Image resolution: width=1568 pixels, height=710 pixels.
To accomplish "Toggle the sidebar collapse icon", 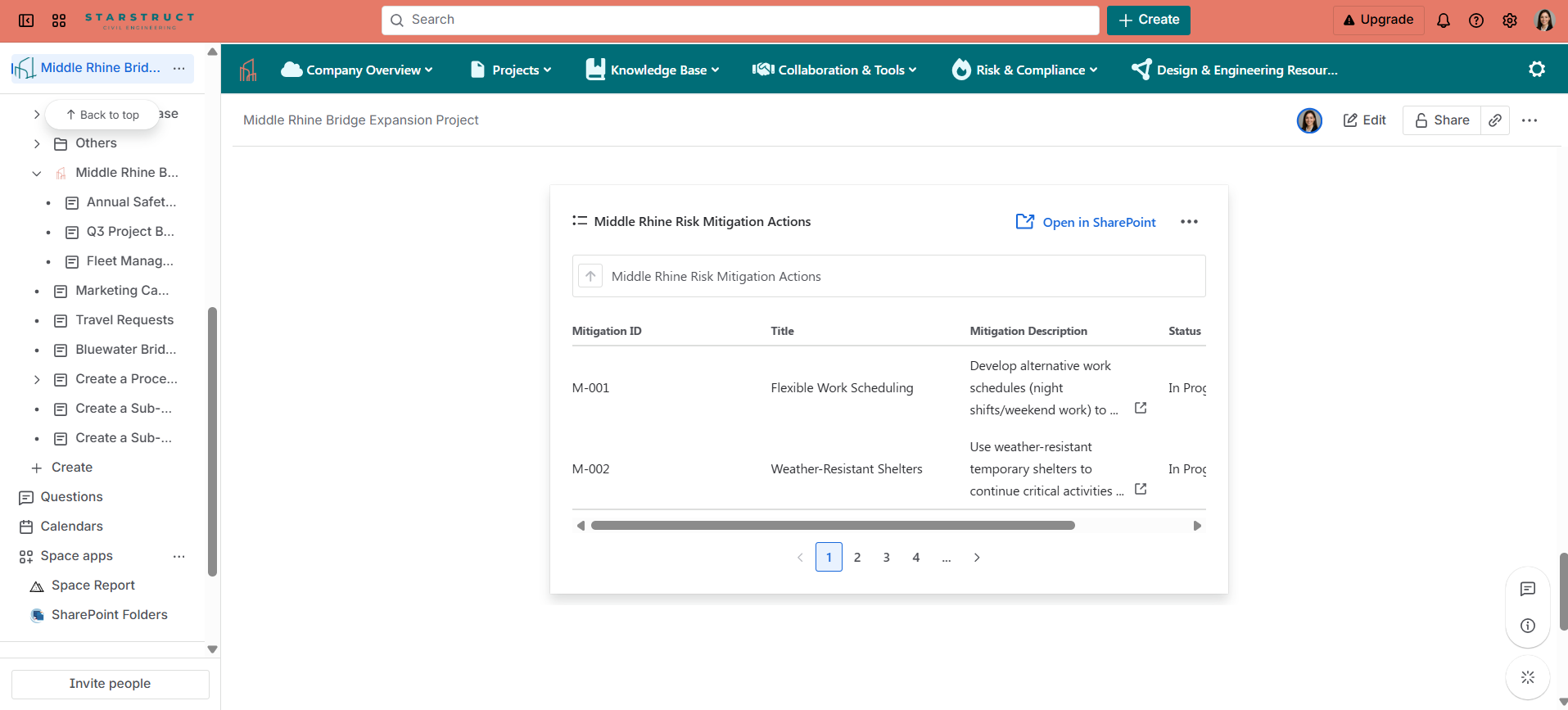I will (x=26, y=20).
